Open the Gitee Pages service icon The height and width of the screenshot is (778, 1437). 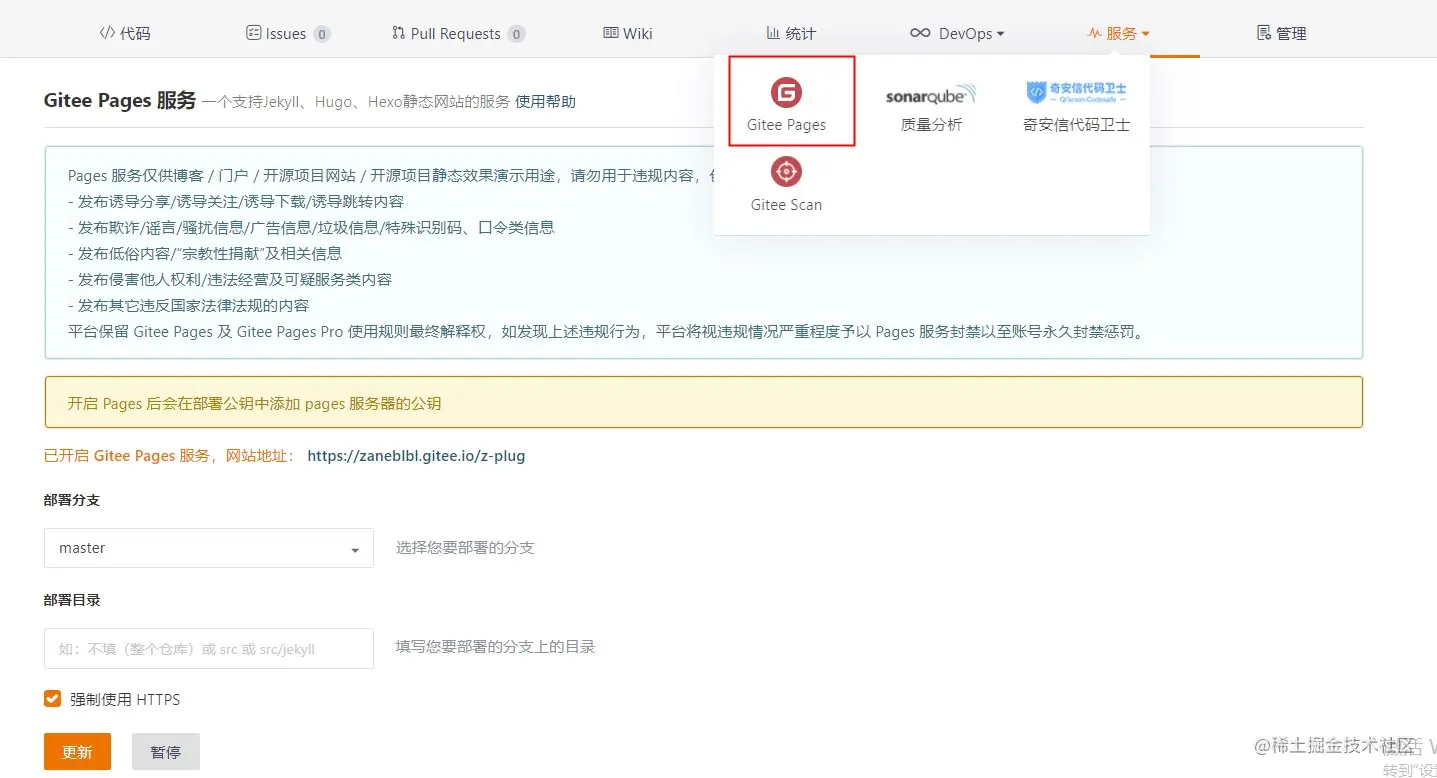[x=786, y=93]
